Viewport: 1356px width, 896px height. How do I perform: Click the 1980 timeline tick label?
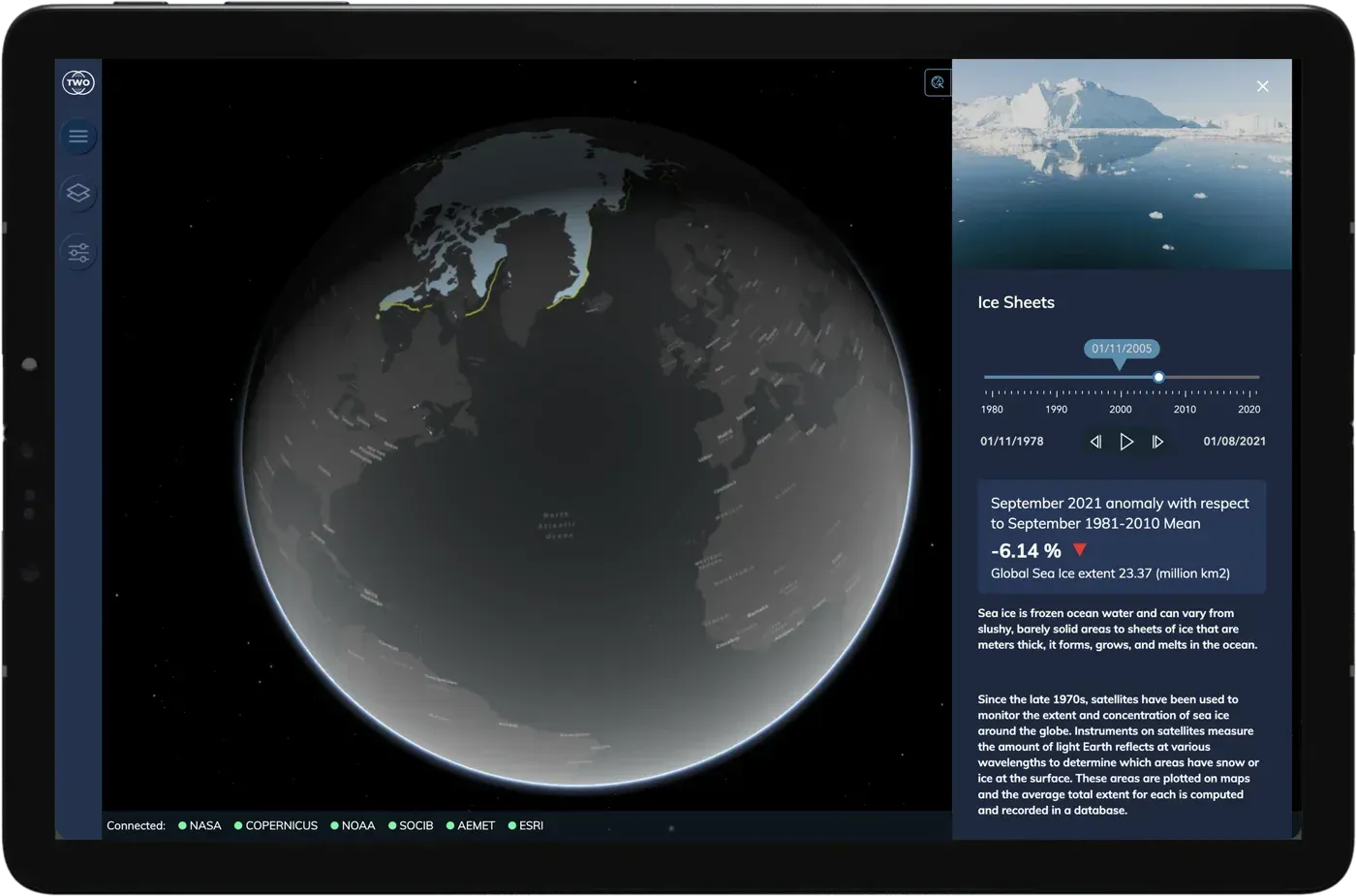tap(992, 410)
